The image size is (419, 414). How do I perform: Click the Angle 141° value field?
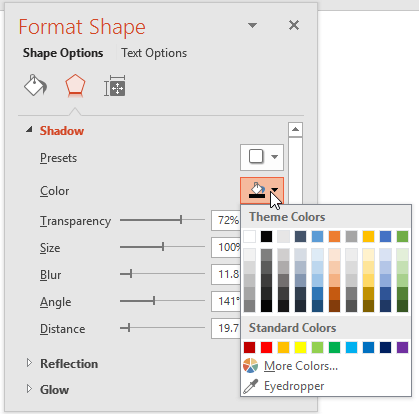coord(226,301)
